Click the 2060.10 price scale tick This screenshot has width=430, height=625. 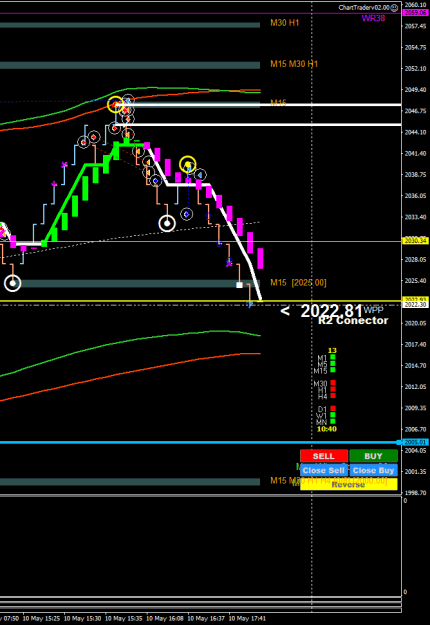click(416, 5)
